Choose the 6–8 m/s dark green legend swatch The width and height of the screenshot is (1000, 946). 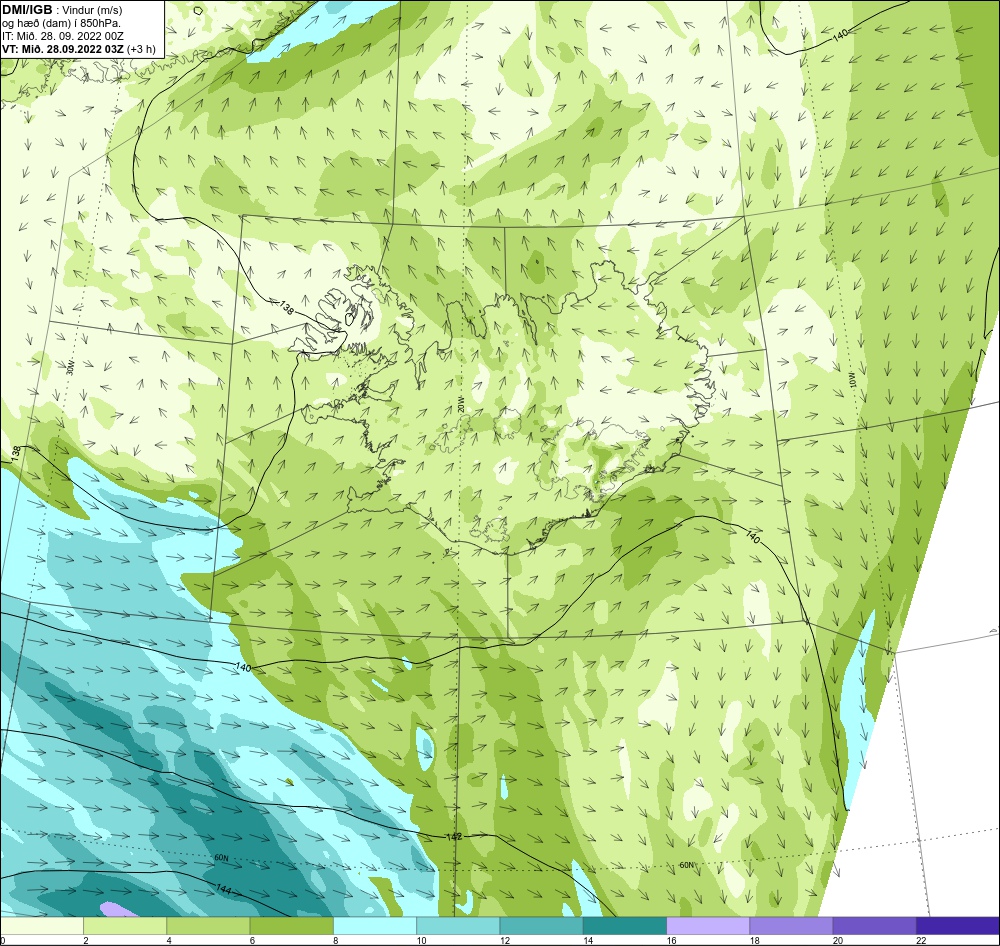[291, 925]
